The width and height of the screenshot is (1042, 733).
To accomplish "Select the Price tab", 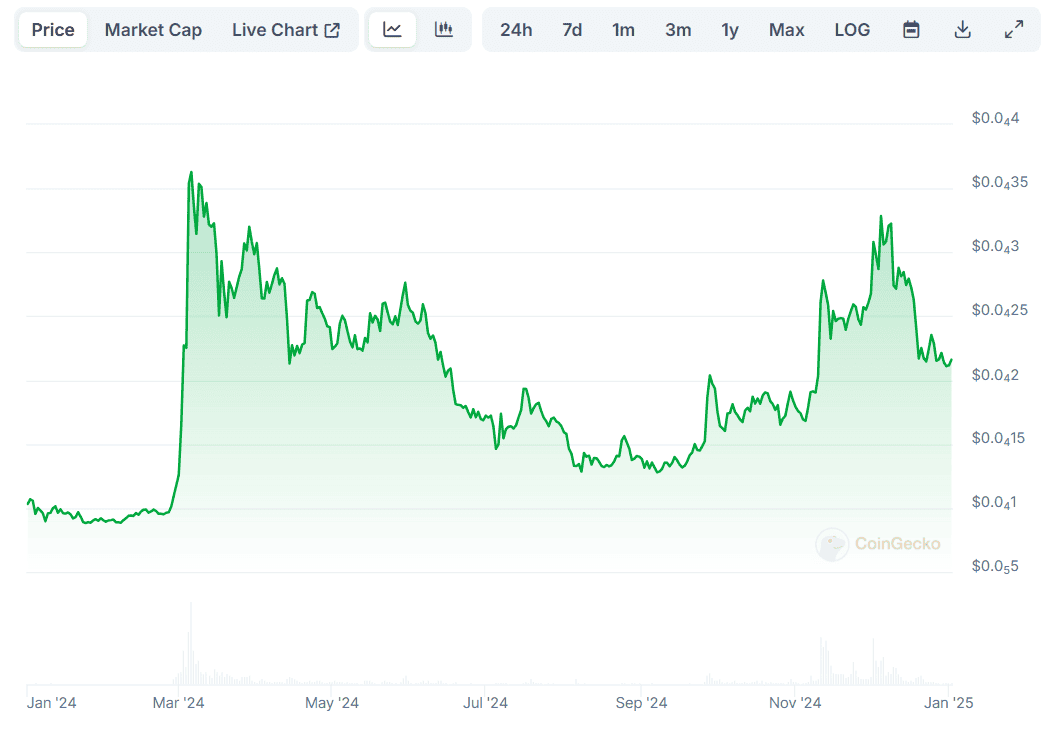I will [53, 30].
